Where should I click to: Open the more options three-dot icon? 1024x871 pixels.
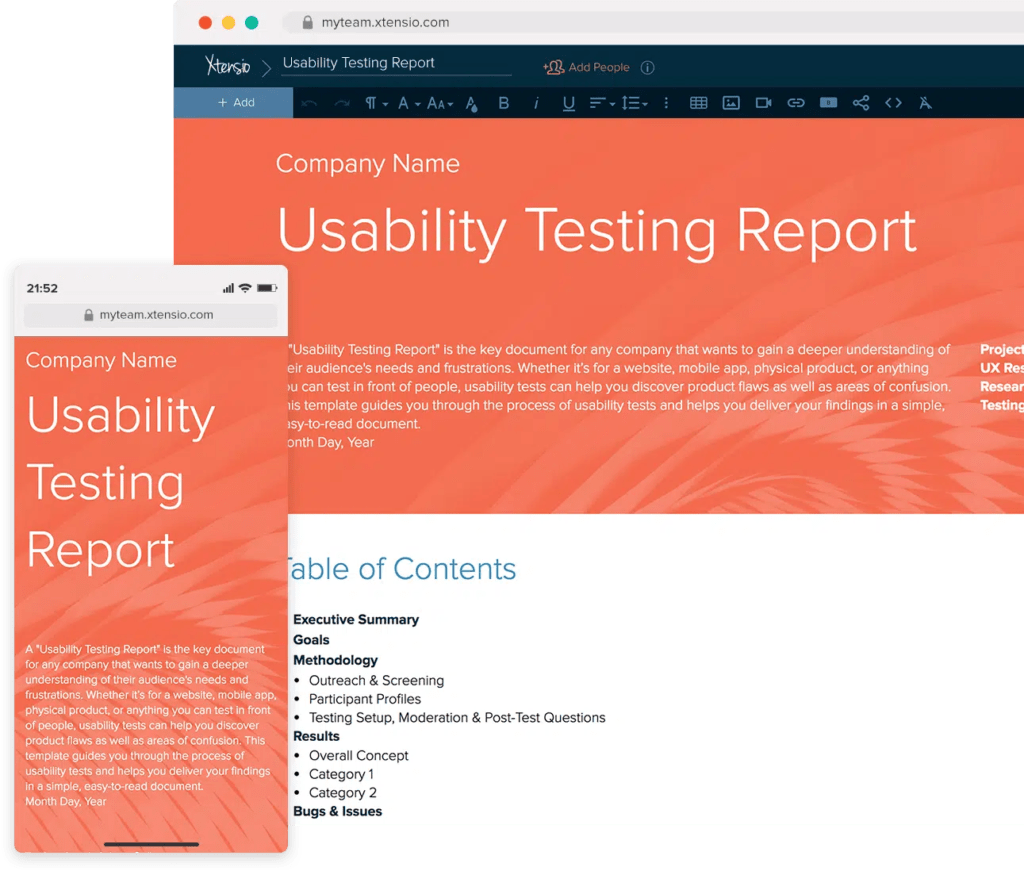click(665, 103)
